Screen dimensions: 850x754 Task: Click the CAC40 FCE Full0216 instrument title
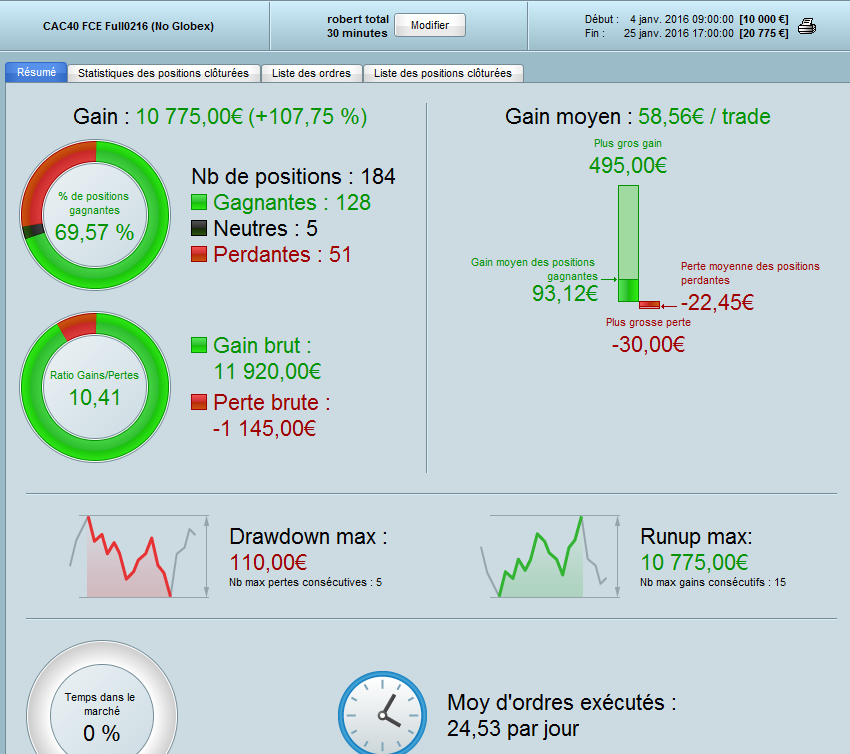tap(128, 26)
